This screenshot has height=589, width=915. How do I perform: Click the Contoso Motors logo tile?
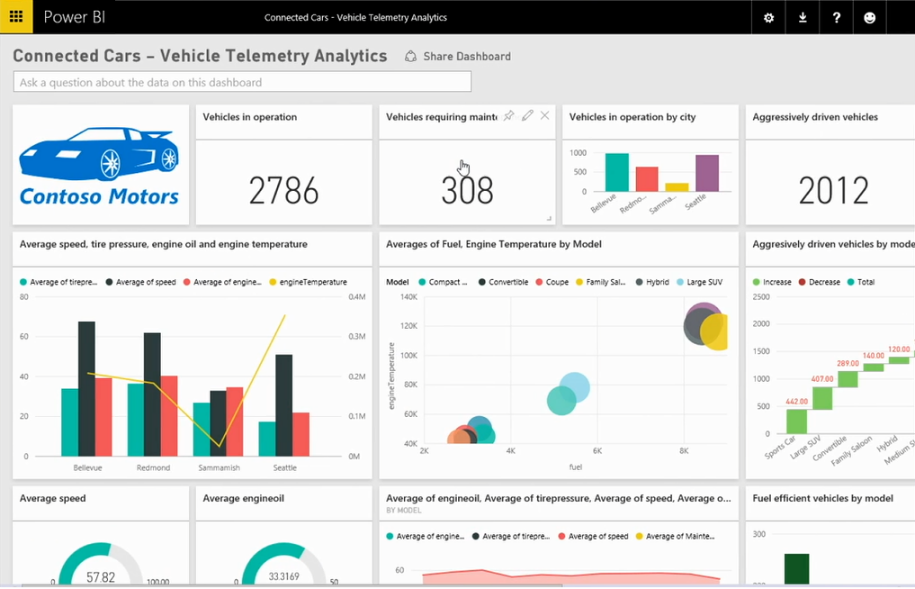(100, 165)
